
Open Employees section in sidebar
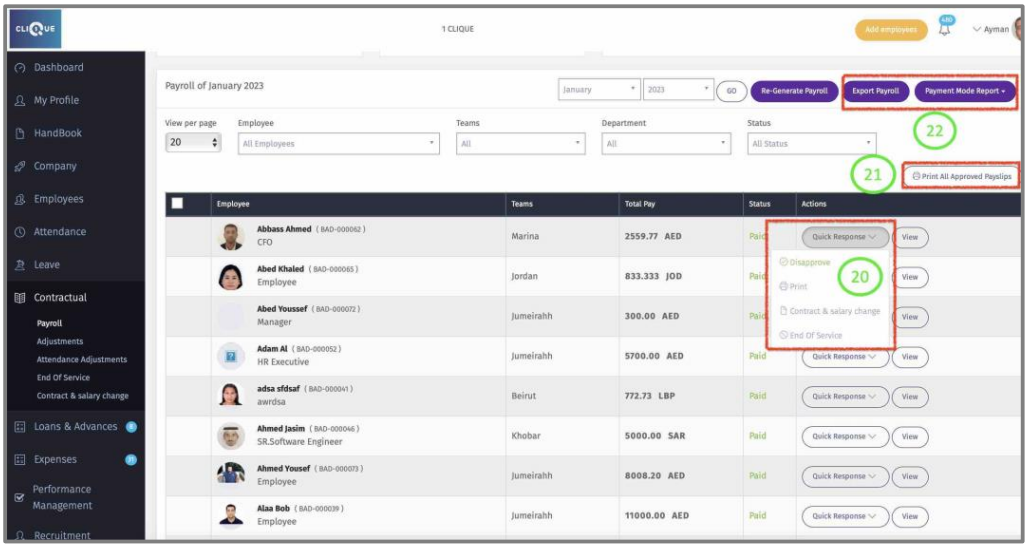pyautogui.click(x=58, y=199)
